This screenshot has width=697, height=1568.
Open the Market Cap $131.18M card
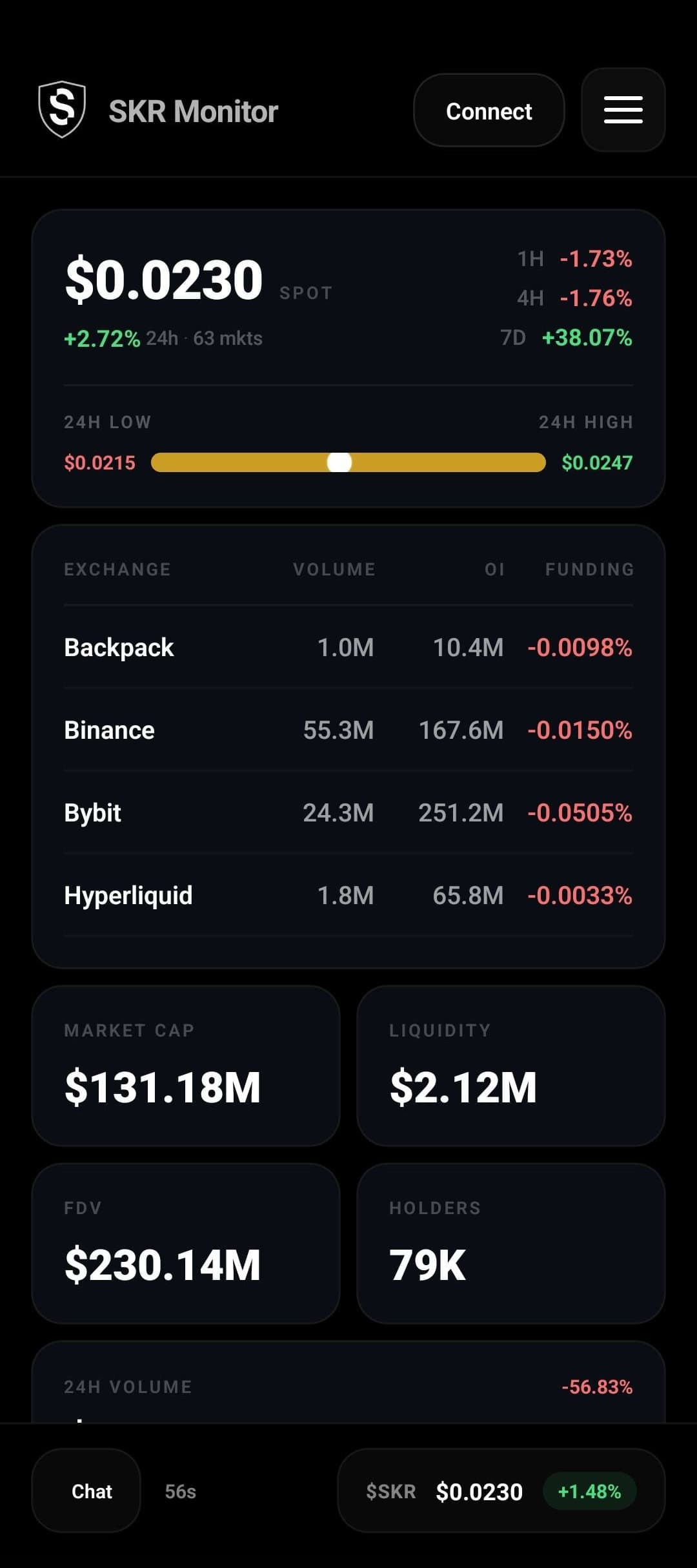(186, 1066)
